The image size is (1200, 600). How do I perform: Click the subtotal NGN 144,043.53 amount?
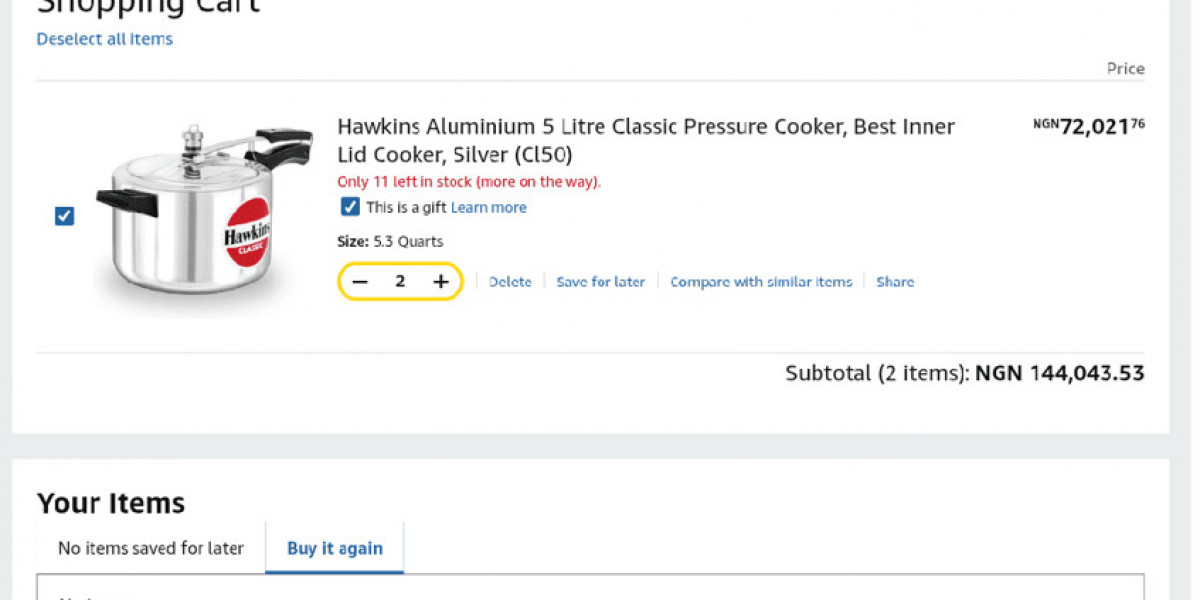pos(1060,373)
